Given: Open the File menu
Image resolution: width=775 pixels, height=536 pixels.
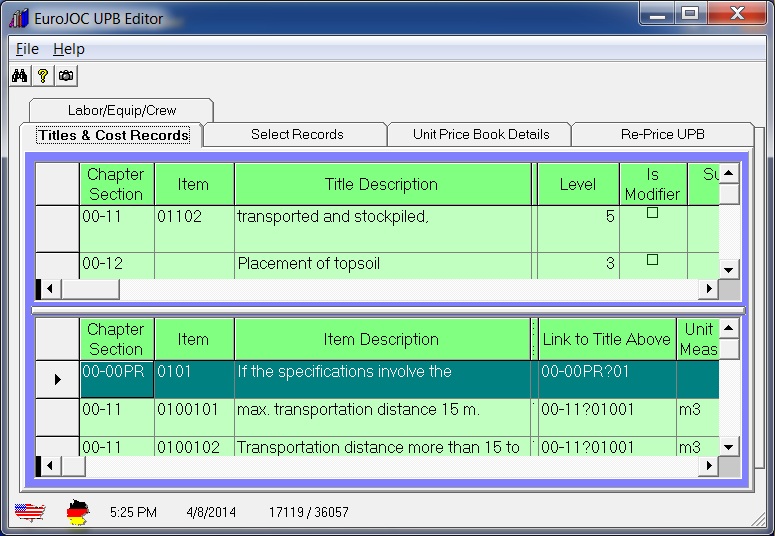Looking at the screenshot, I should [27, 49].
